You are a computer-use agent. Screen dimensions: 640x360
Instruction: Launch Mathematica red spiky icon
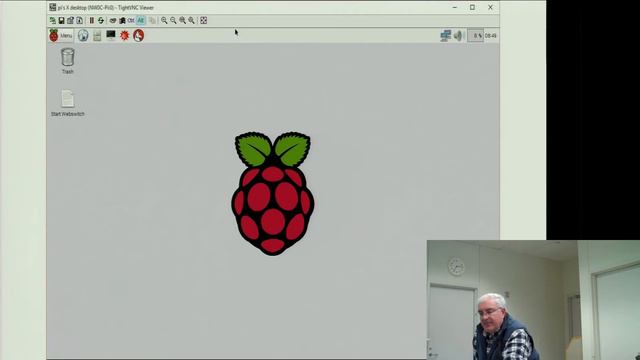pos(124,36)
